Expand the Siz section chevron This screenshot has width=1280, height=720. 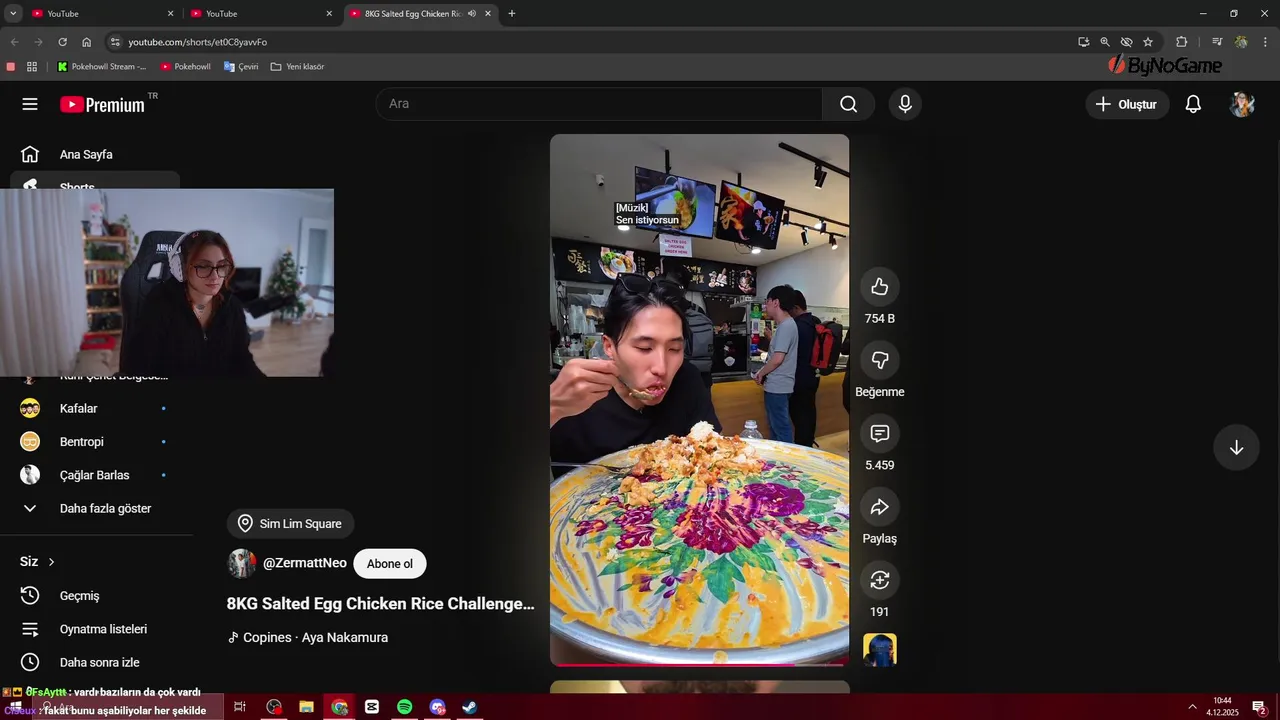[x=51, y=562]
